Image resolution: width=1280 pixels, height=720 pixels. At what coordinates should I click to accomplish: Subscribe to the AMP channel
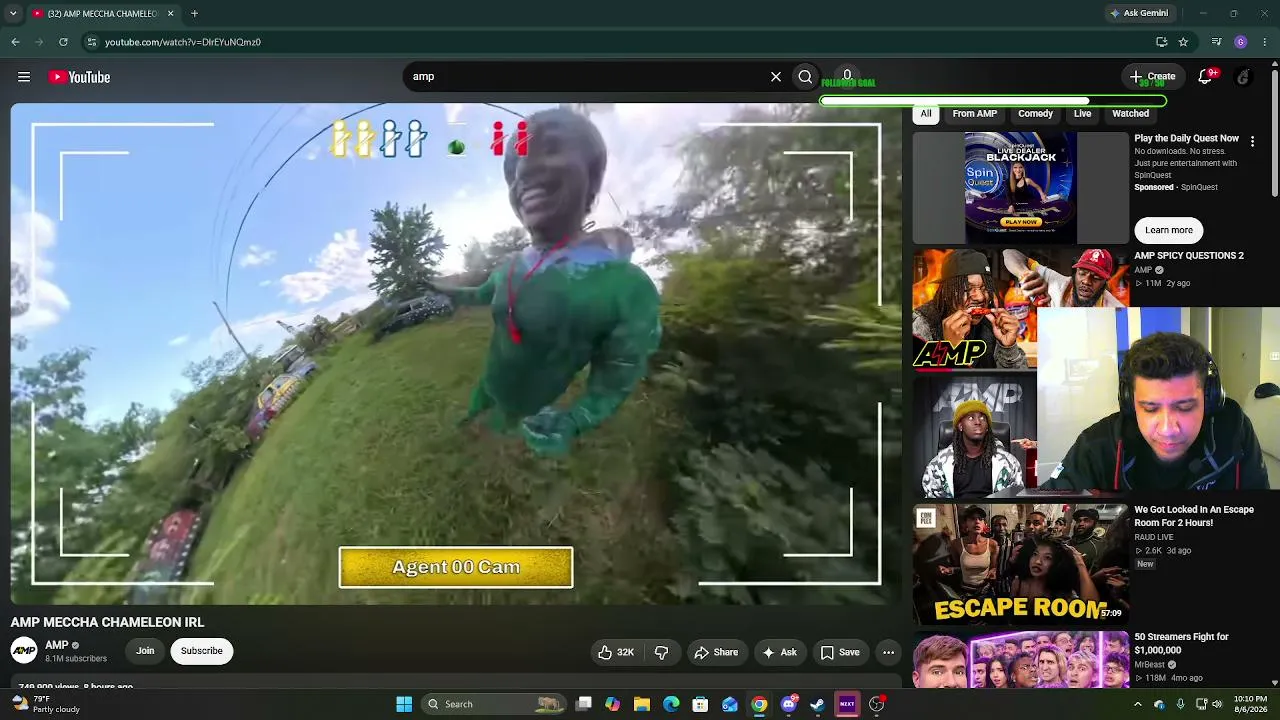click(202, 651)
